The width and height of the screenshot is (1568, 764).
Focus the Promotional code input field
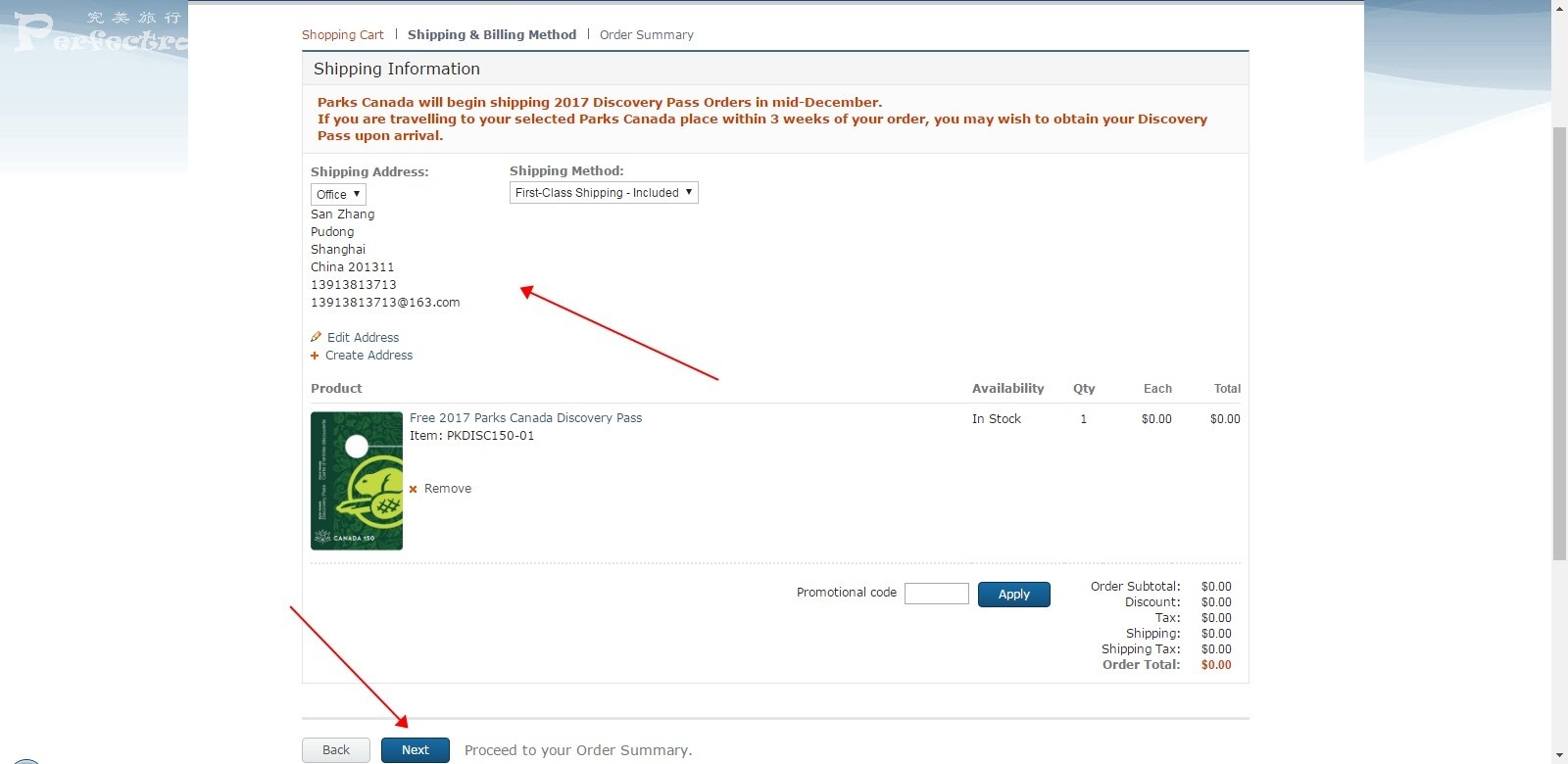[937, 594]
